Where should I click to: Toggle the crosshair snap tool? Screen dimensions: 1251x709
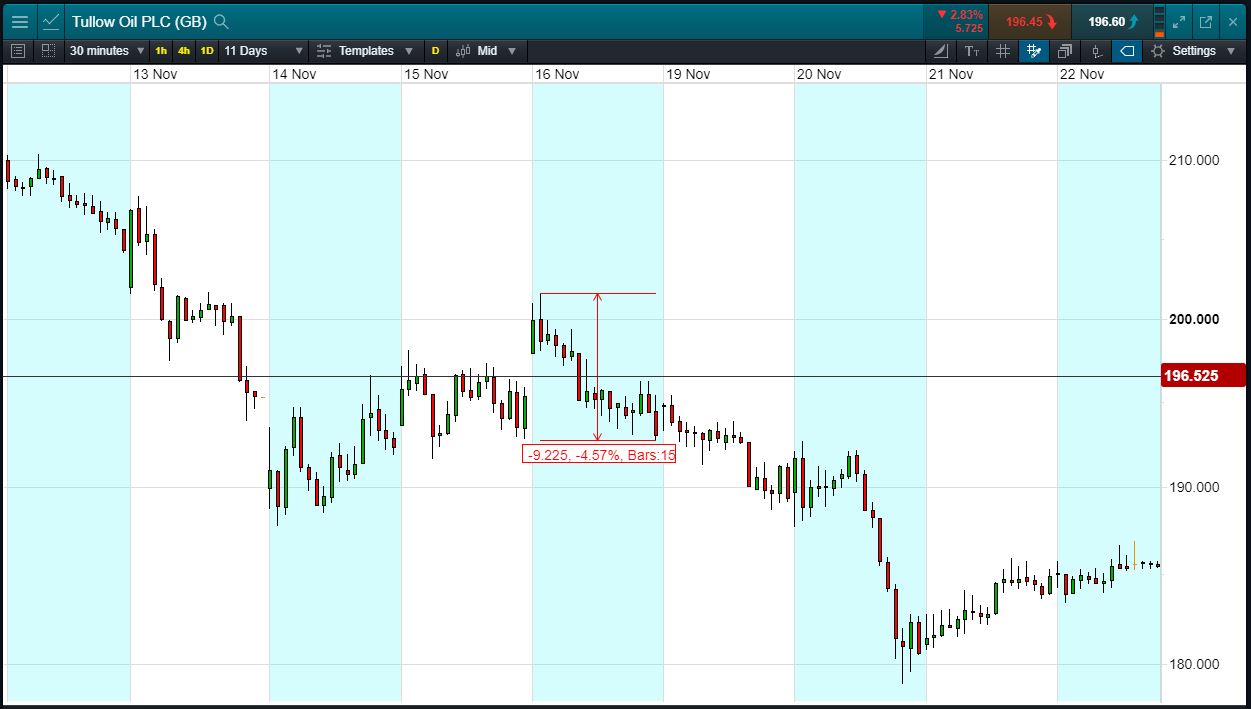point(1034,50)
